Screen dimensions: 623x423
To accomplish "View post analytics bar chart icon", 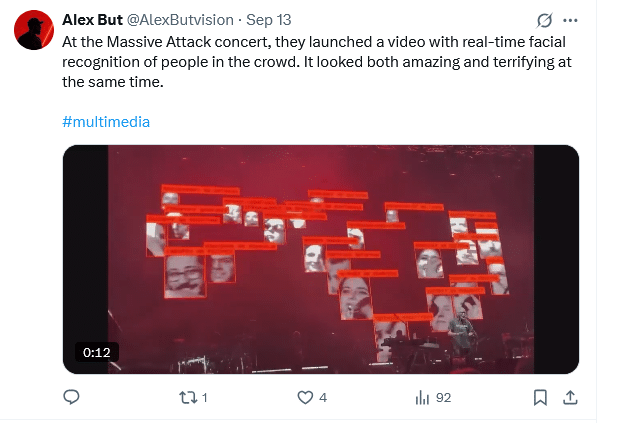I will pos(422,397).
